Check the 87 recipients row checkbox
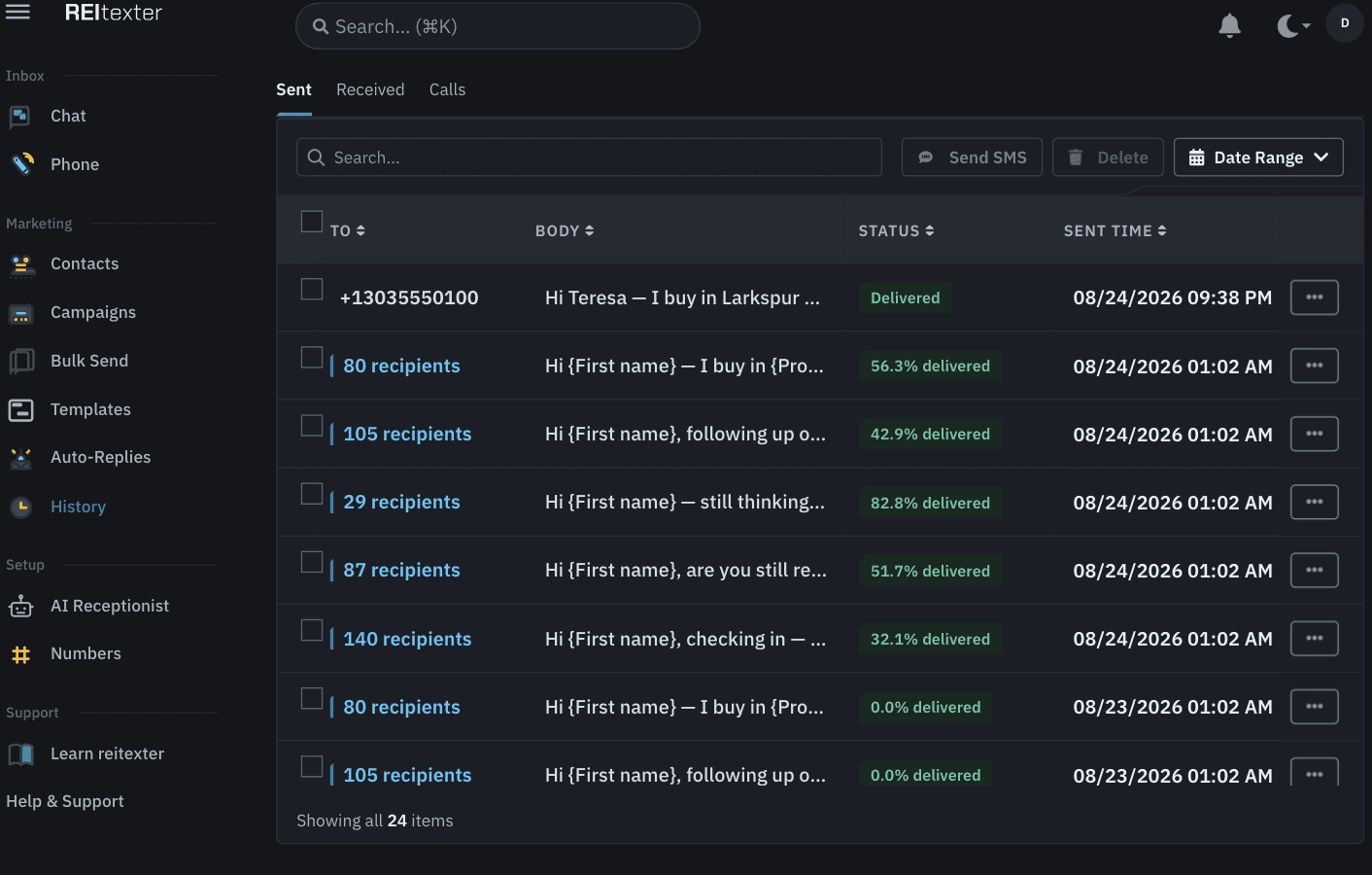The height and width of the screenshot is (875, 1372). 312,562
